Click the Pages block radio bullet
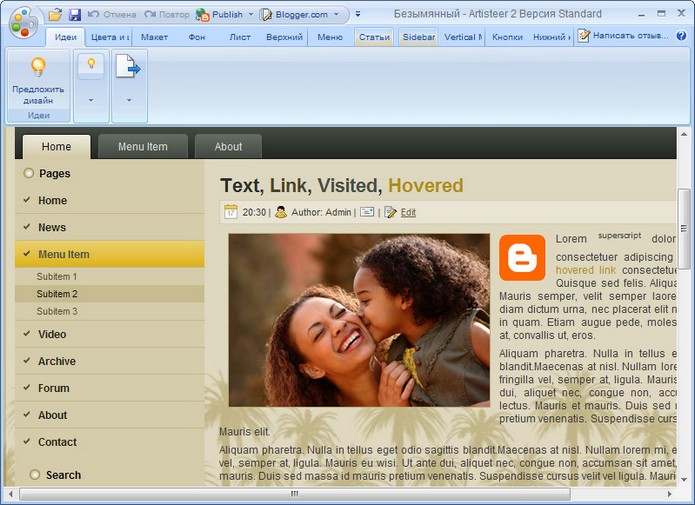The image size is (695, 505). tap(29, 174)
